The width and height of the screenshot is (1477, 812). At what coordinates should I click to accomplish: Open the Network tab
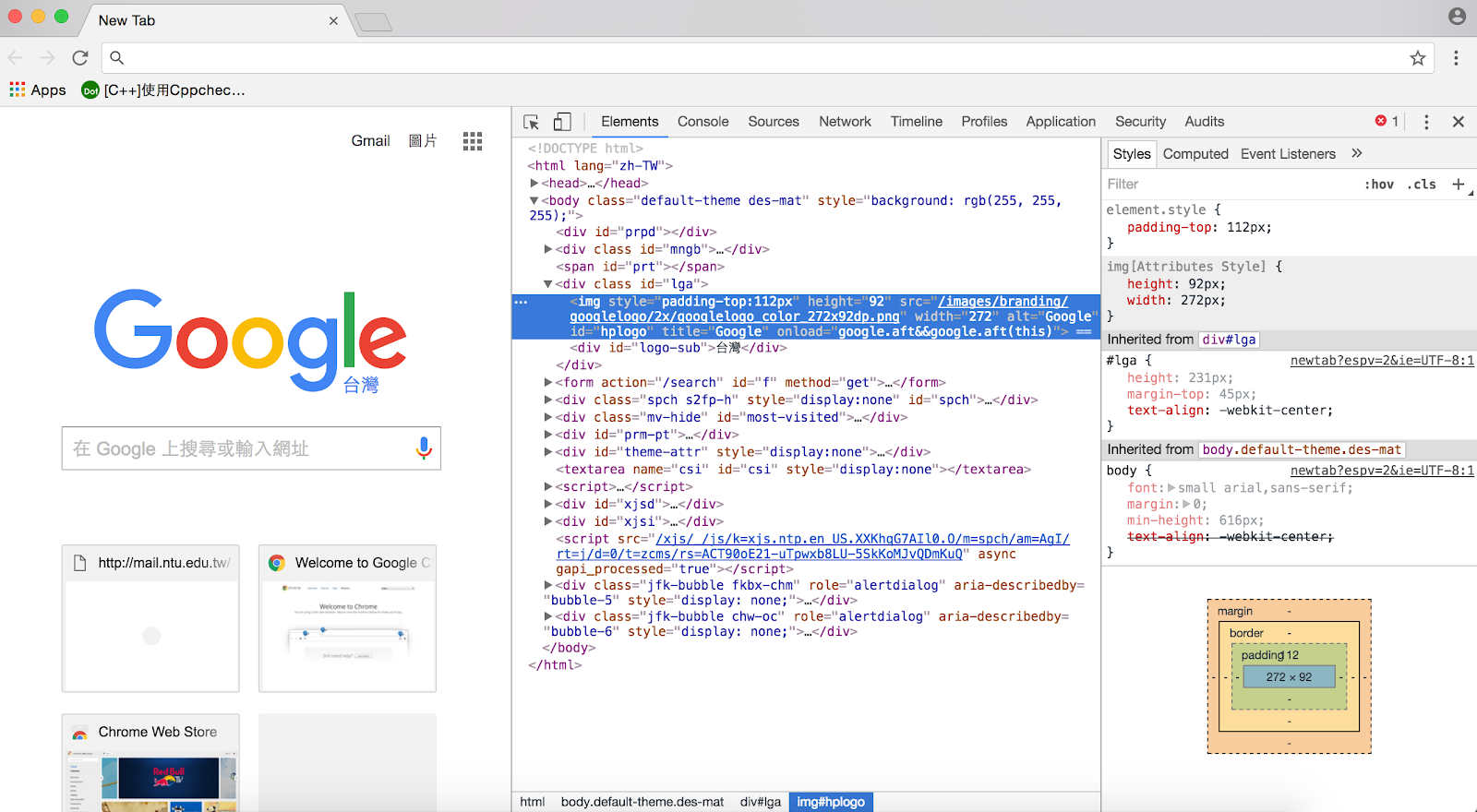[x=845, y=122]
